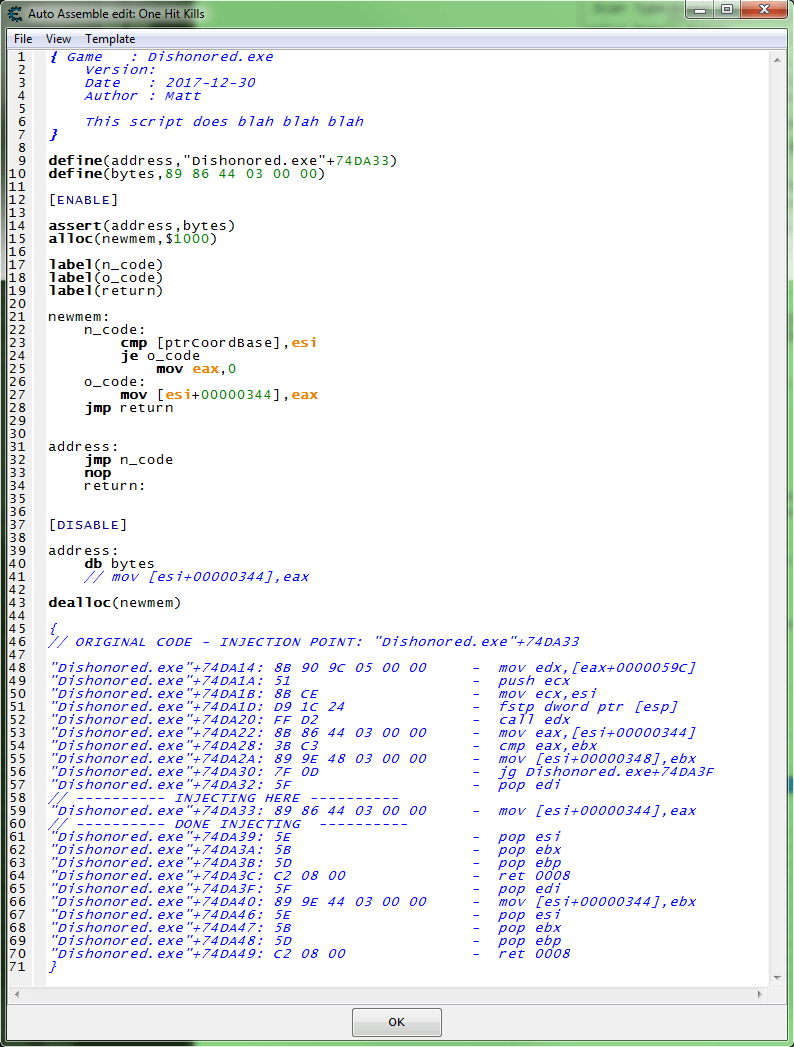
Task: Click the 'o_code:' label line
Action: pos(114,382)
